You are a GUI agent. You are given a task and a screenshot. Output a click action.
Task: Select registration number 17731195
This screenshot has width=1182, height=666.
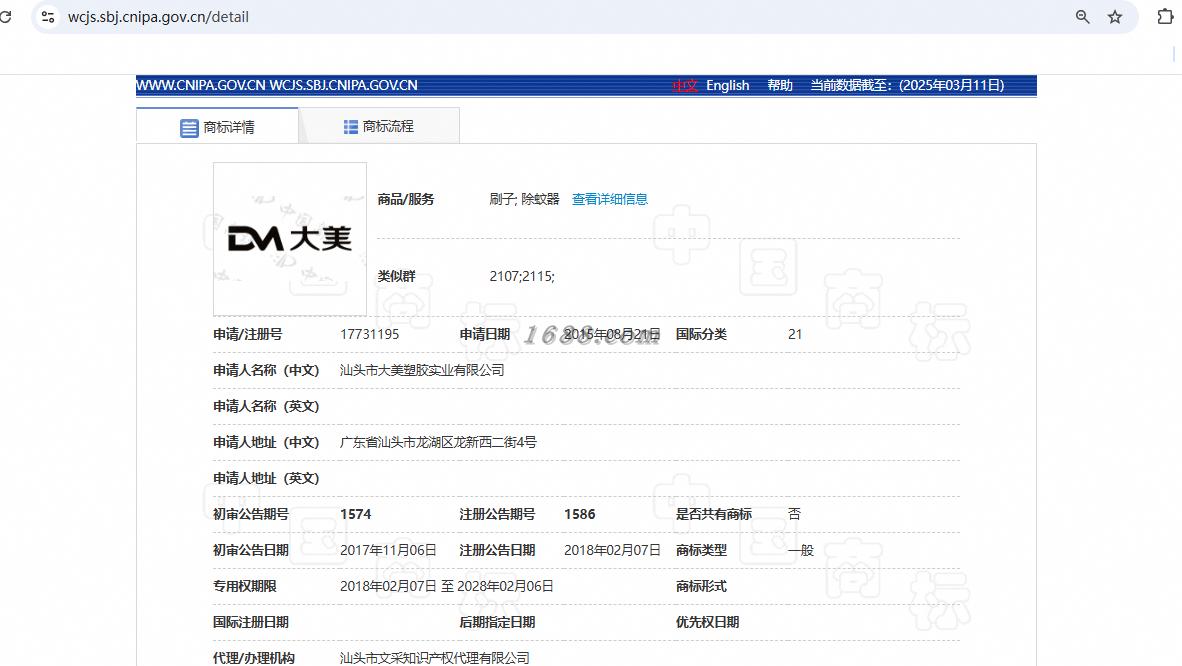[369, 334]
